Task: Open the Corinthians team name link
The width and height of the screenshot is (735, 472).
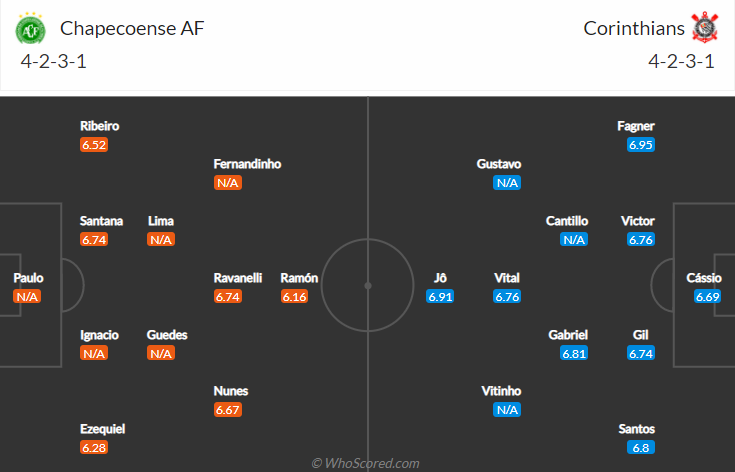Action: [634, 28]
